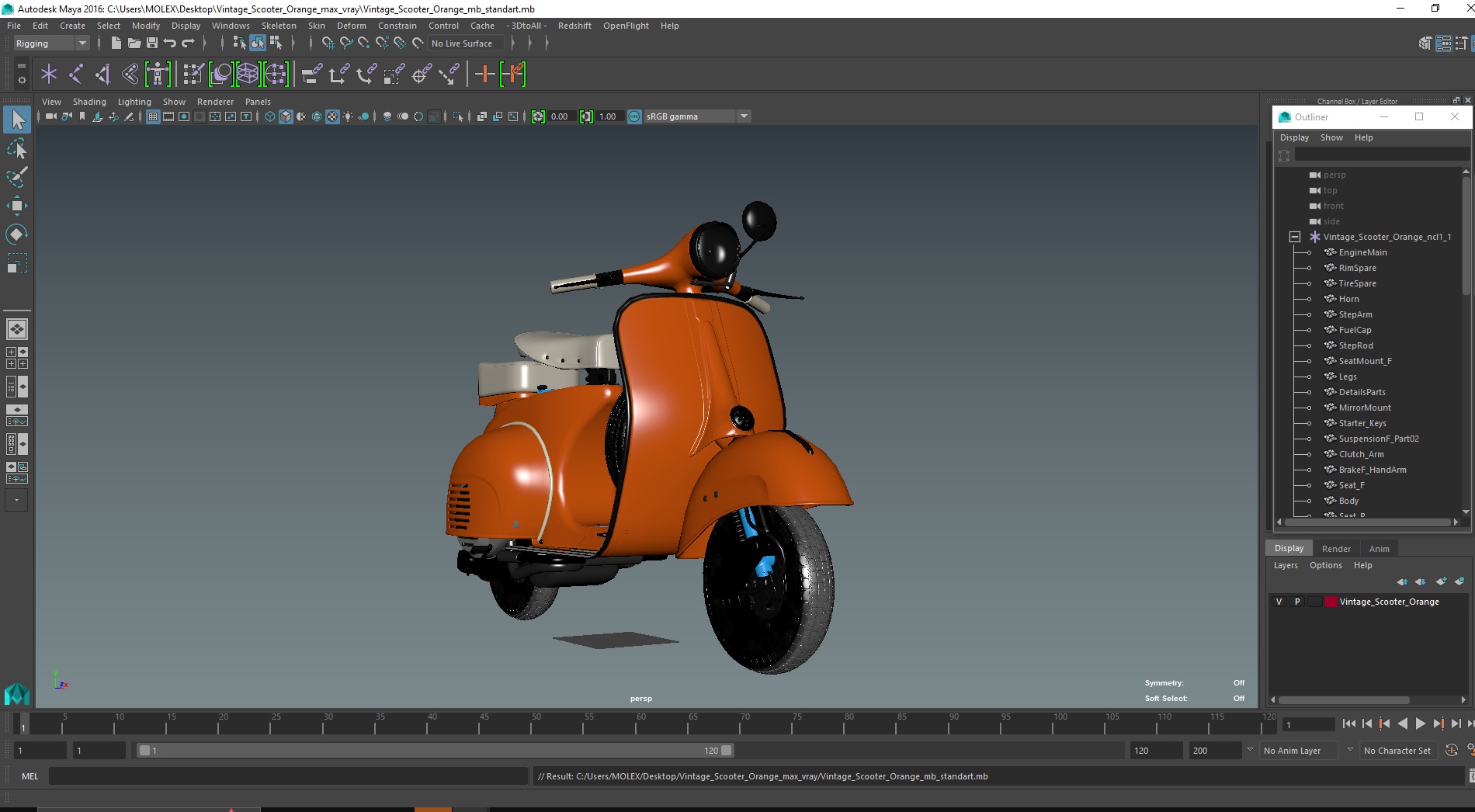Create a new scene with the page icon
The image size is (1475, 812).
pos(116,43)
